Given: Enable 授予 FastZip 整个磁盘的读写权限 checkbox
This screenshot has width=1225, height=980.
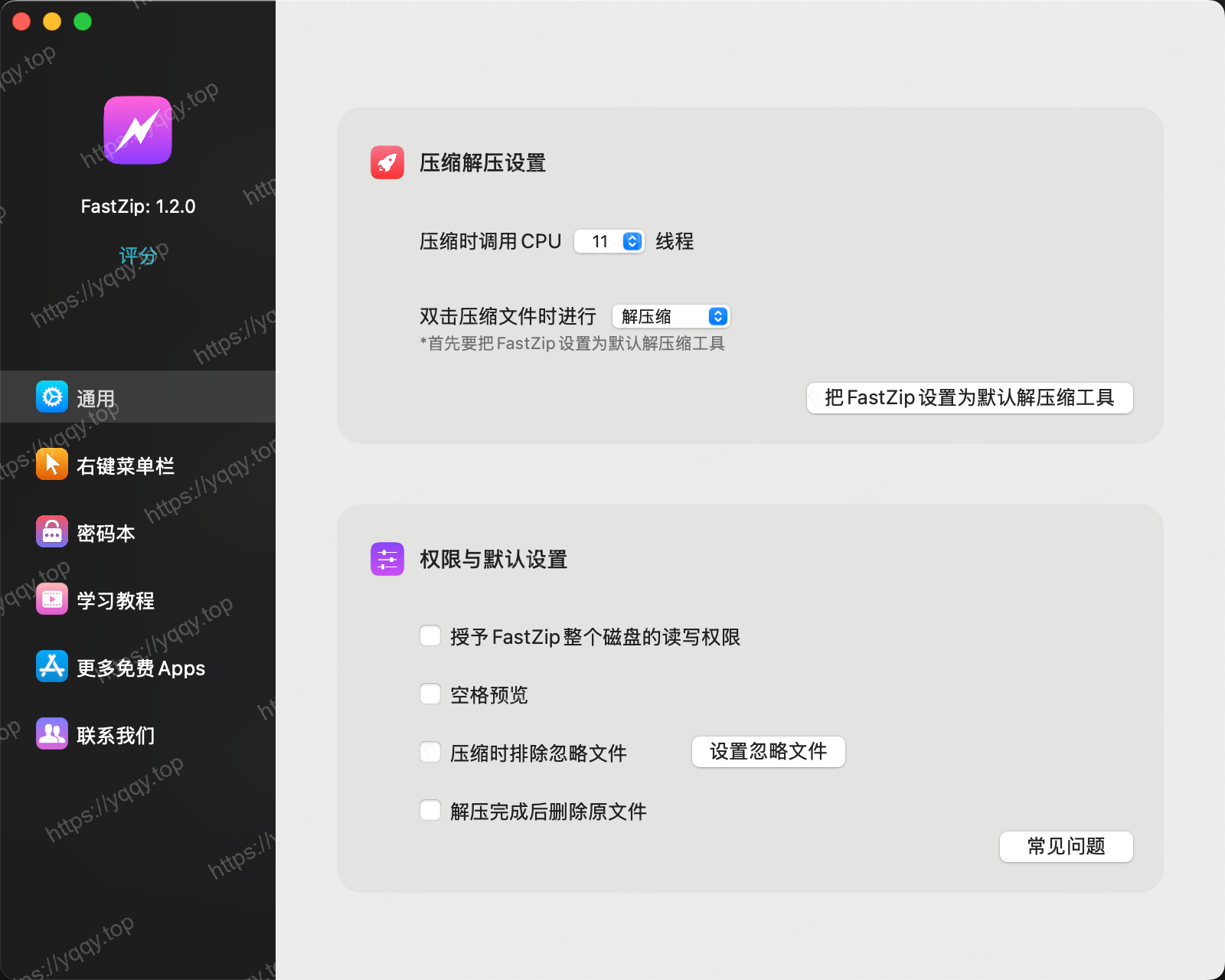Looking at the screenshot, I should (430, 636).
